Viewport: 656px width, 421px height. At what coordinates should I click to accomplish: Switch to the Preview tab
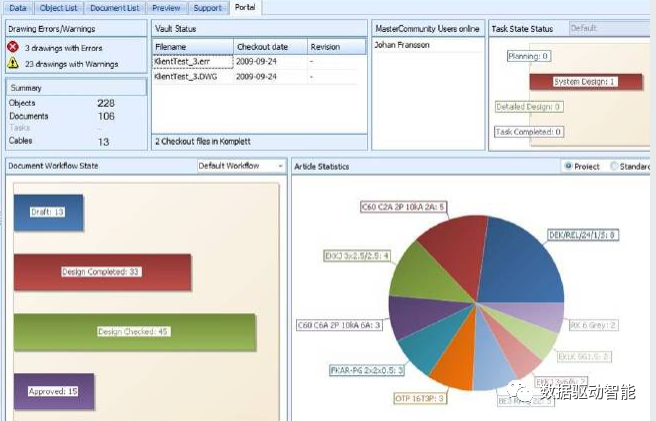pos(166,8)
